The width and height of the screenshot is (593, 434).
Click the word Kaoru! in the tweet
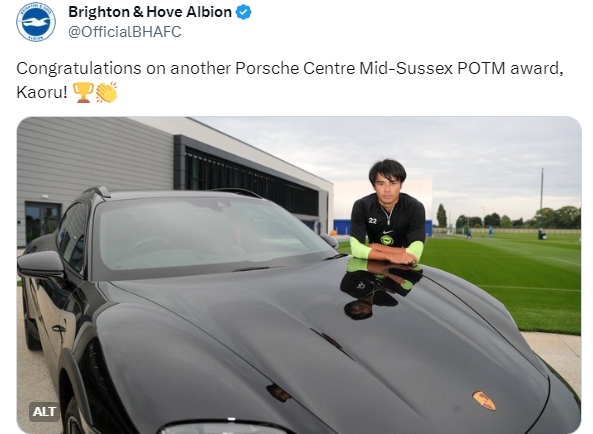click(42, 92)
